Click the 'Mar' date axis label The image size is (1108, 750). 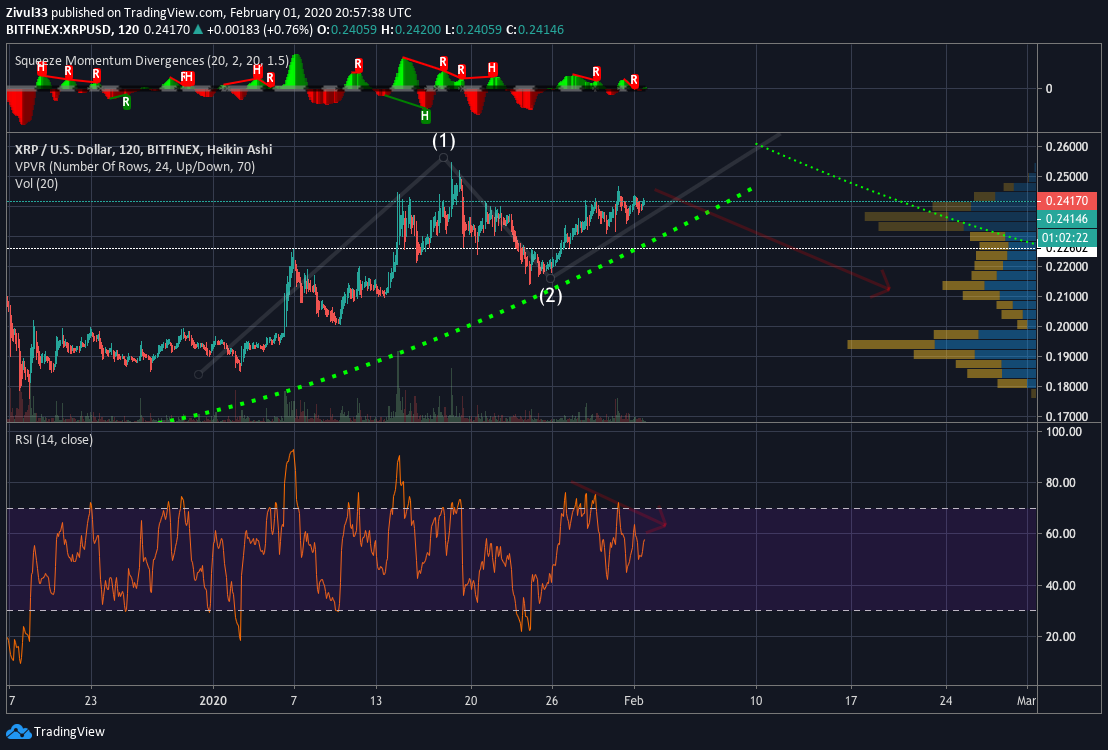coord(1026,701)
